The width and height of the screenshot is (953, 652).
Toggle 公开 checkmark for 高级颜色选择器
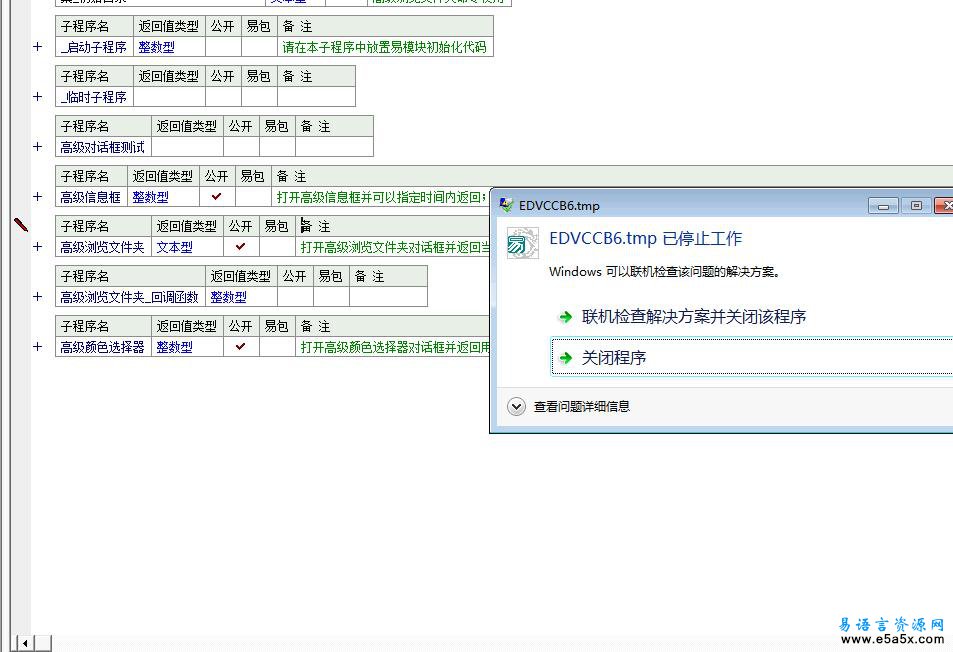[x=241, y=346]
